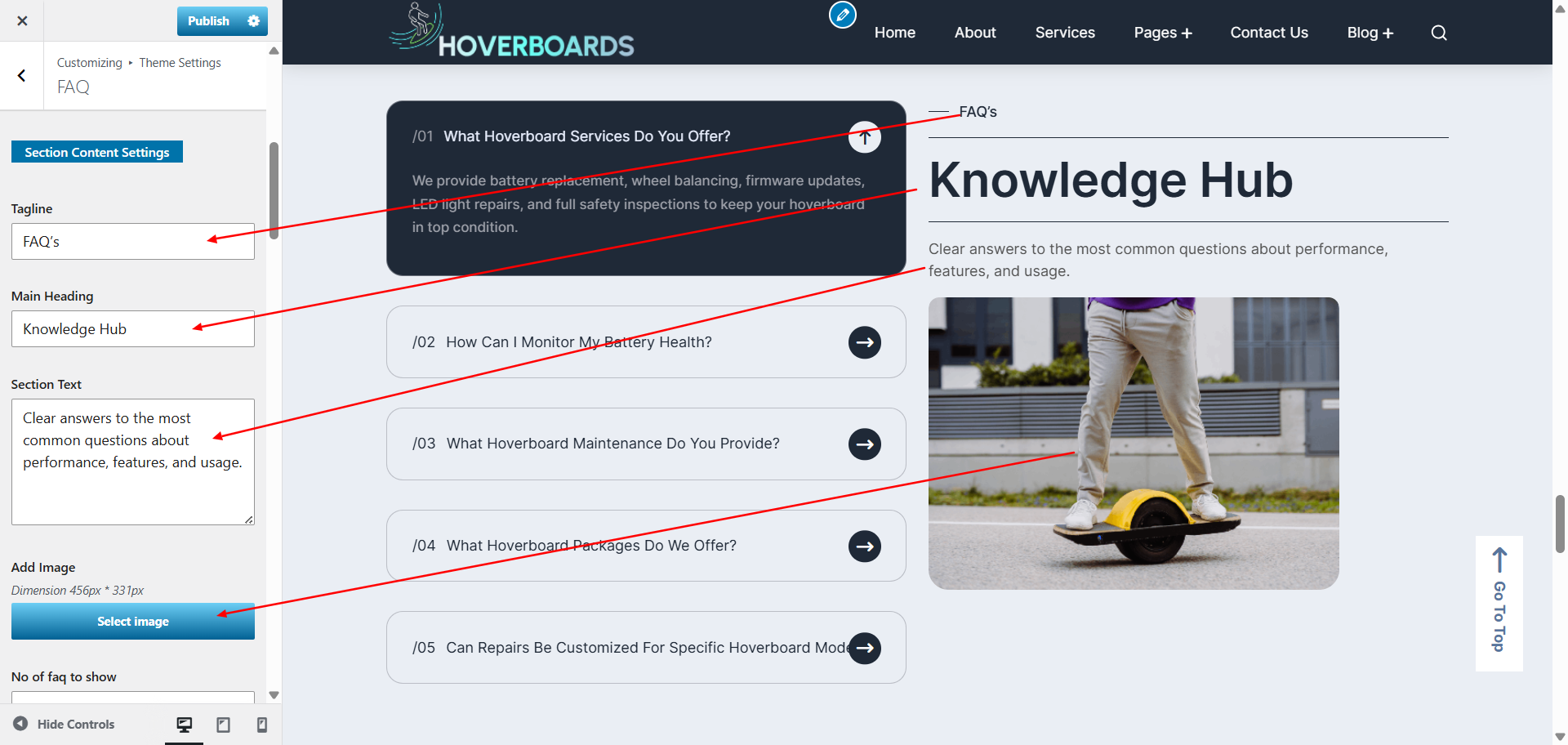
Task: Collapse FAQ 01 with the up arrow icon
Action: (x=864, y=137)
